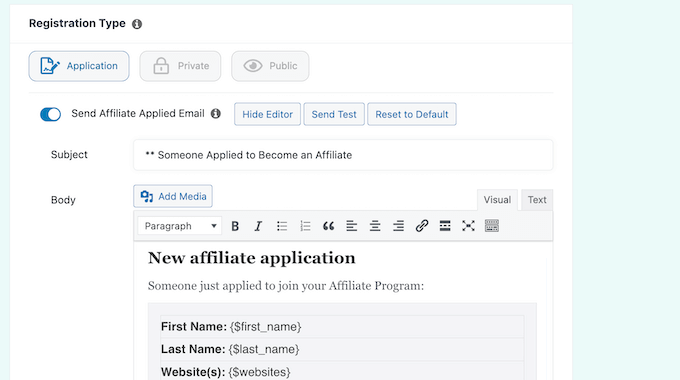Open fullscreen distraction-free mode
Screen dimensions: 680x380
[x=468, y=226]
